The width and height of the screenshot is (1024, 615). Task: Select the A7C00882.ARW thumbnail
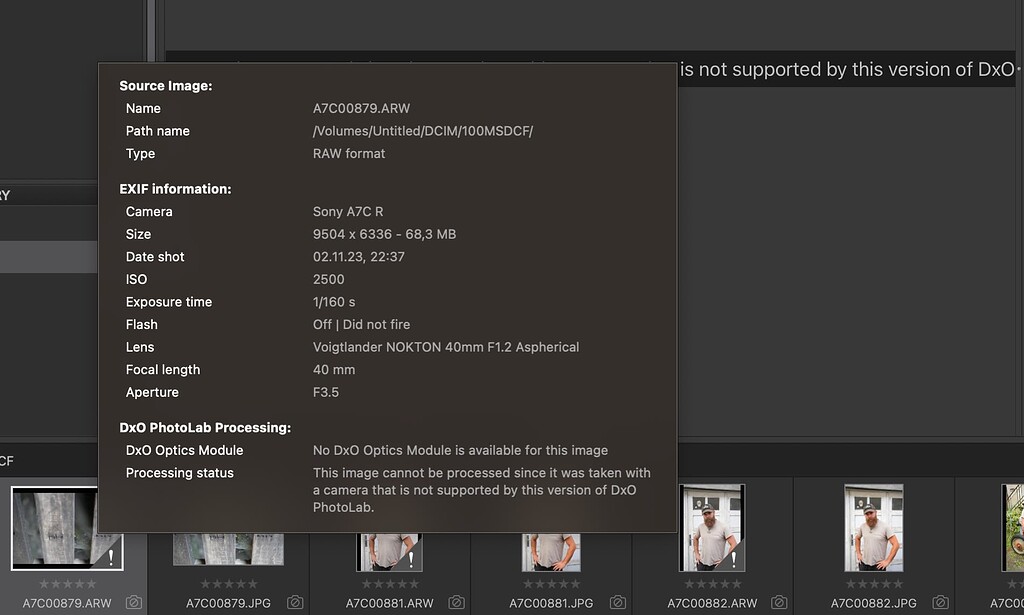coord(713,528)
